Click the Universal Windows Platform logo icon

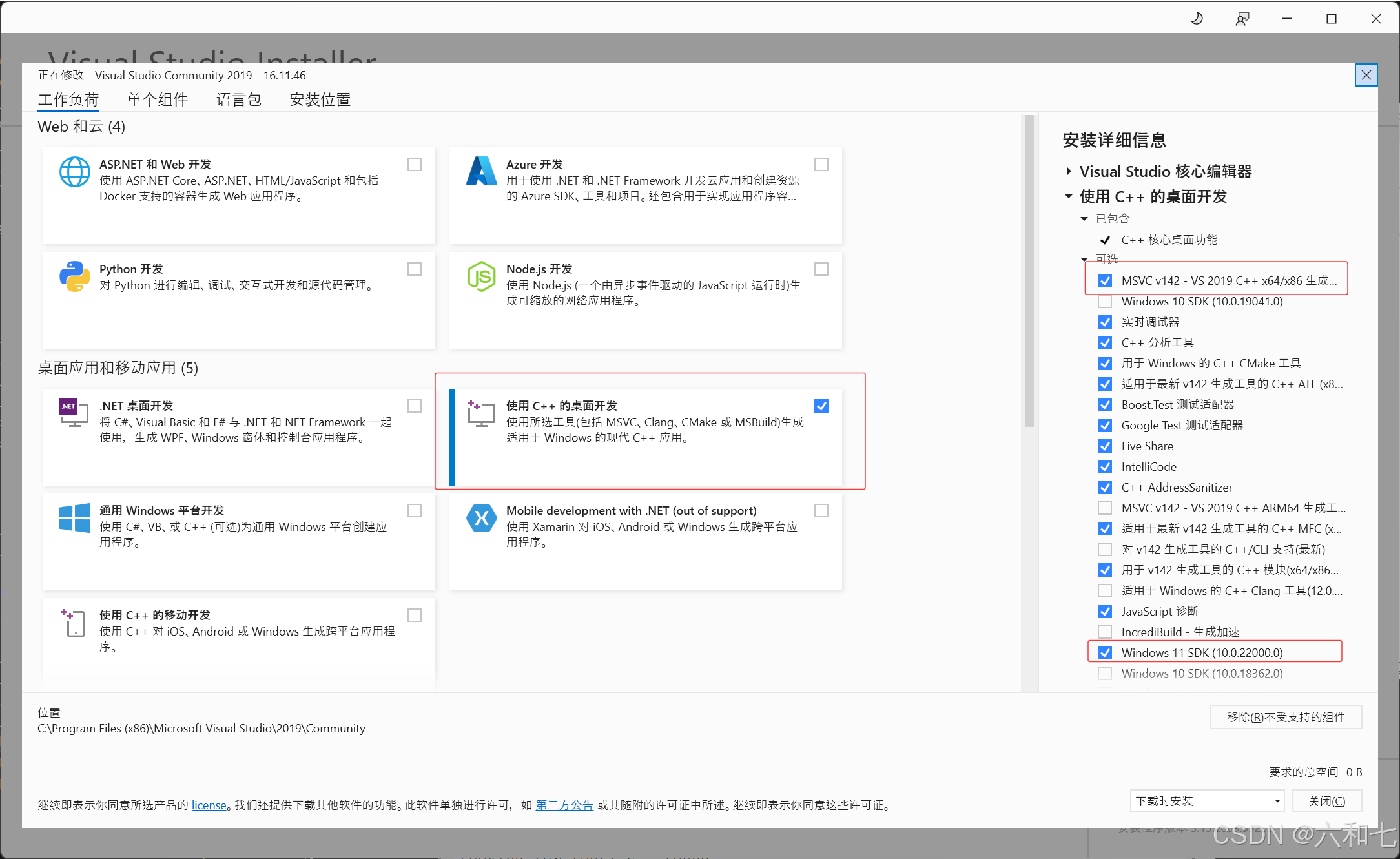pyautogui.click(x=75, y=518)
